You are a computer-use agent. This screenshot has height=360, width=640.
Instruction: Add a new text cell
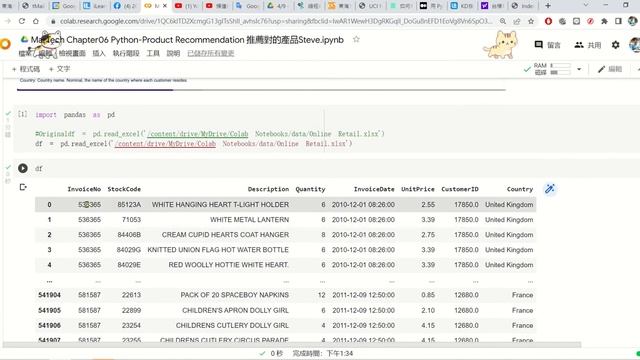coord(60,69)
